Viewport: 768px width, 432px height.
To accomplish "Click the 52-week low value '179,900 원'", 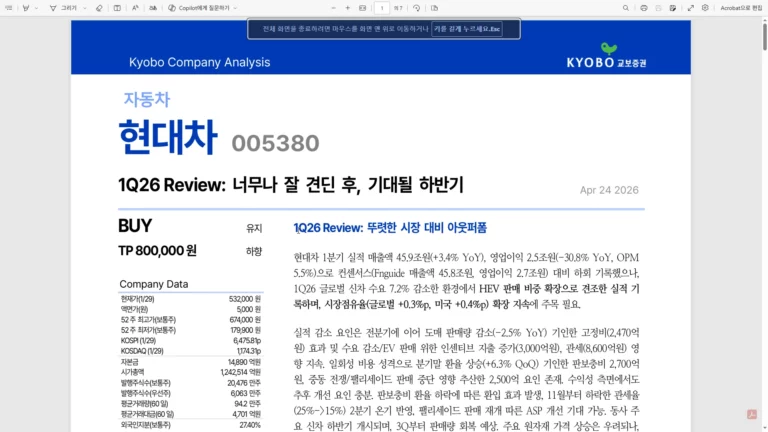I will click(x=244, y=330).
